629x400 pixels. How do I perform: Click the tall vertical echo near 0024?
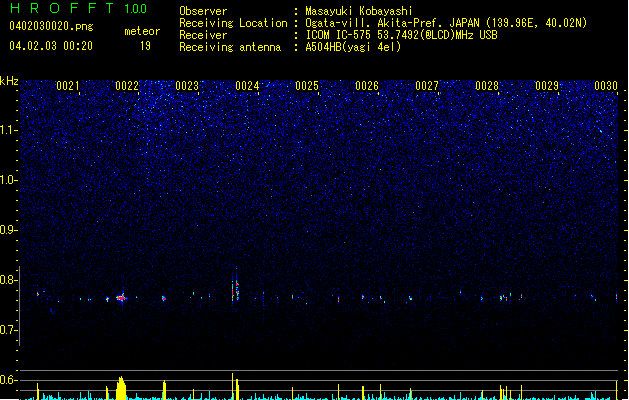point(235,288)
